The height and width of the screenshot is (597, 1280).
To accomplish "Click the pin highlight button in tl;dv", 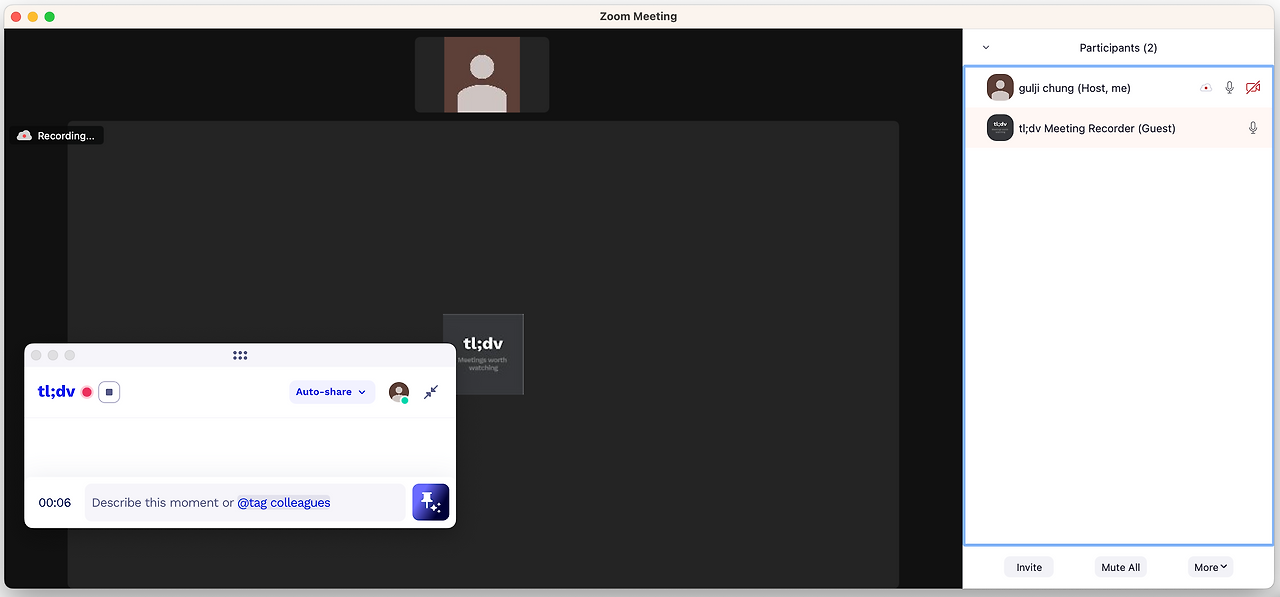I will (x=431, y=502).
